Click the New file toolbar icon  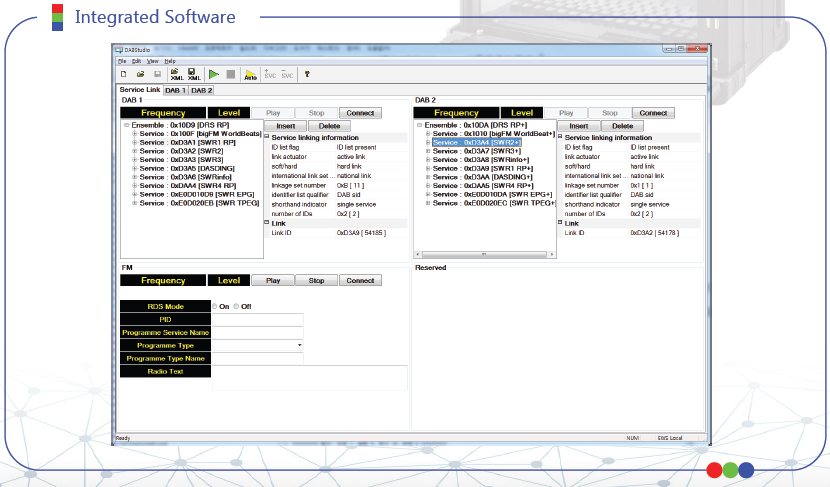(123, 74)
